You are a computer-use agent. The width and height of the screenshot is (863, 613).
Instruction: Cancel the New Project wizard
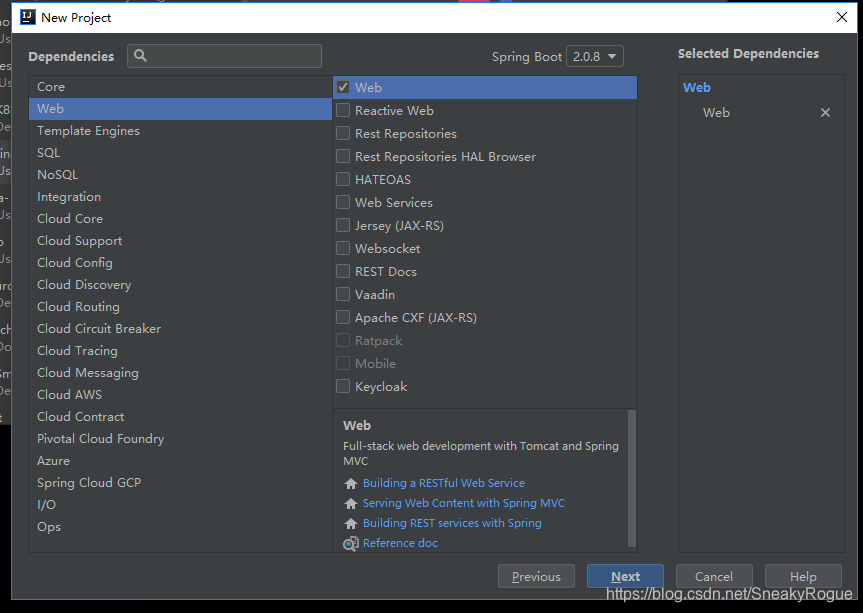pos(714,576)
